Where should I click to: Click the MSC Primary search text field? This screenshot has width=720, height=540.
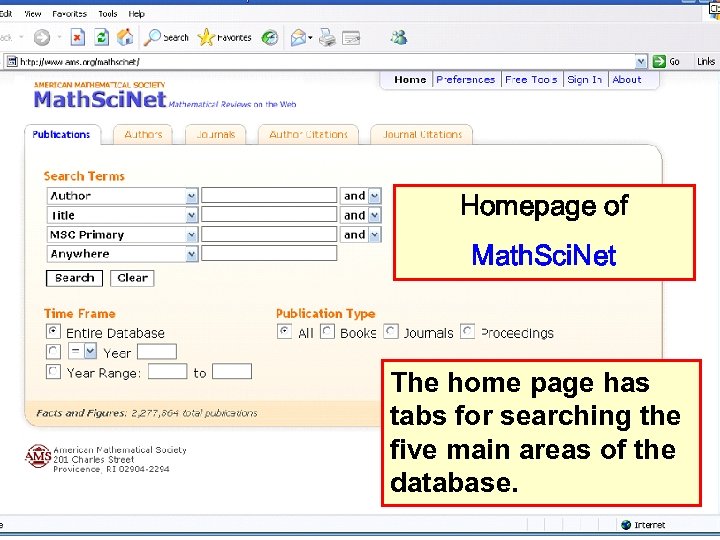pos(269,234)
